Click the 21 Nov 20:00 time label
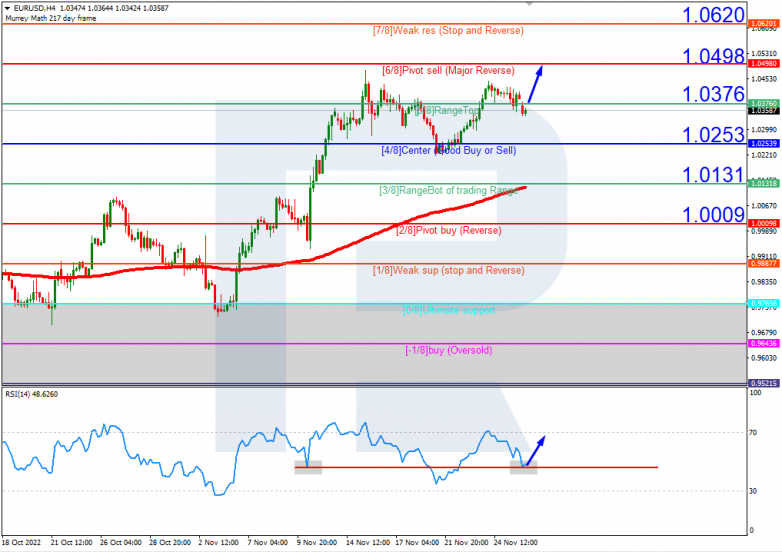This screenshot has width=782, height=552. 467,543
